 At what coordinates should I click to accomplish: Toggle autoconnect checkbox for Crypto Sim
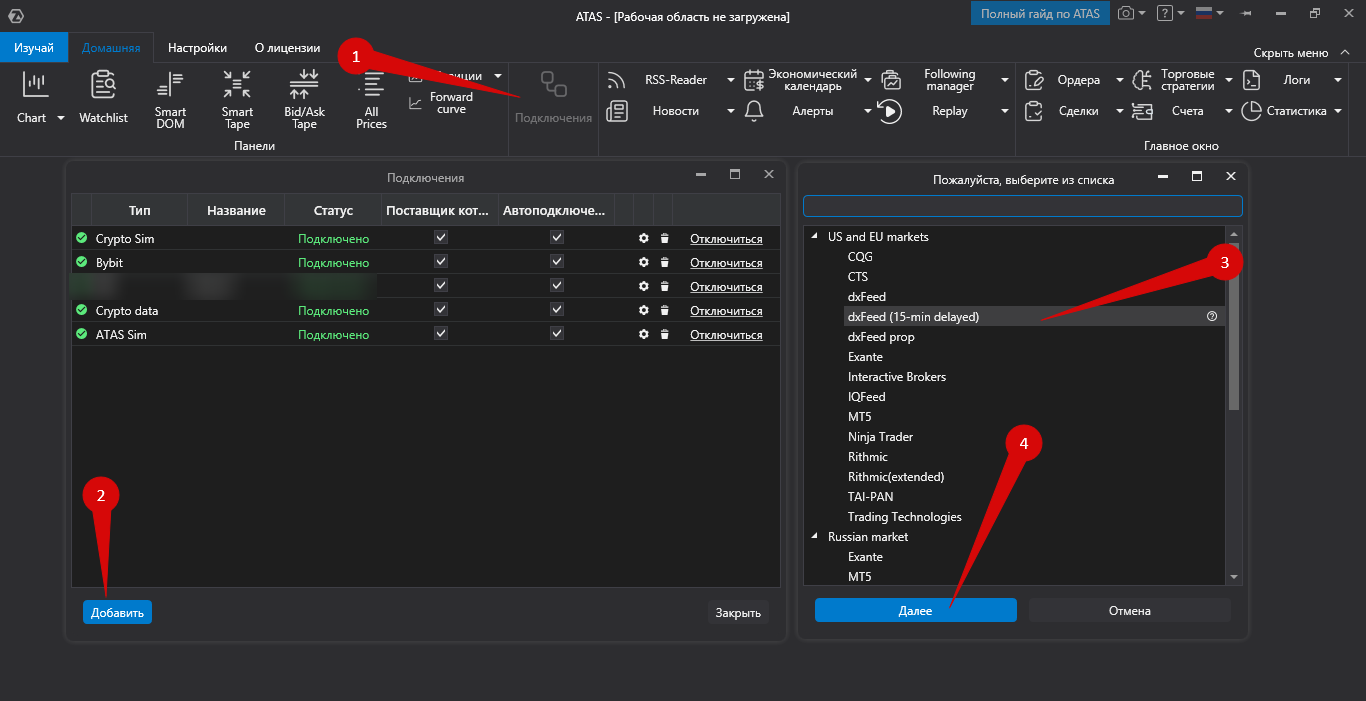pyautogui.click(x=557, y=238)
